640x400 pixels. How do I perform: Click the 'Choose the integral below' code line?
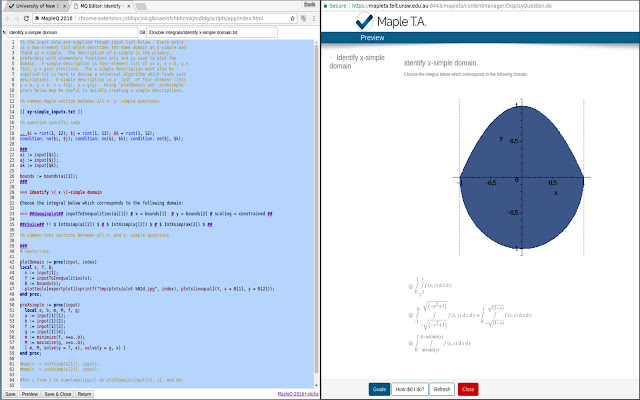(102, 202)
